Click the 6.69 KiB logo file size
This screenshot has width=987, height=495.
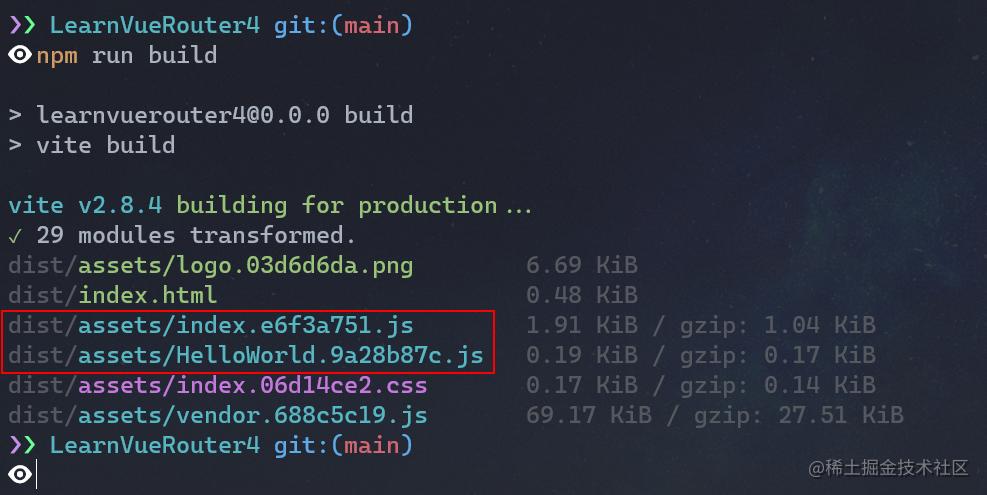(581, 266)
